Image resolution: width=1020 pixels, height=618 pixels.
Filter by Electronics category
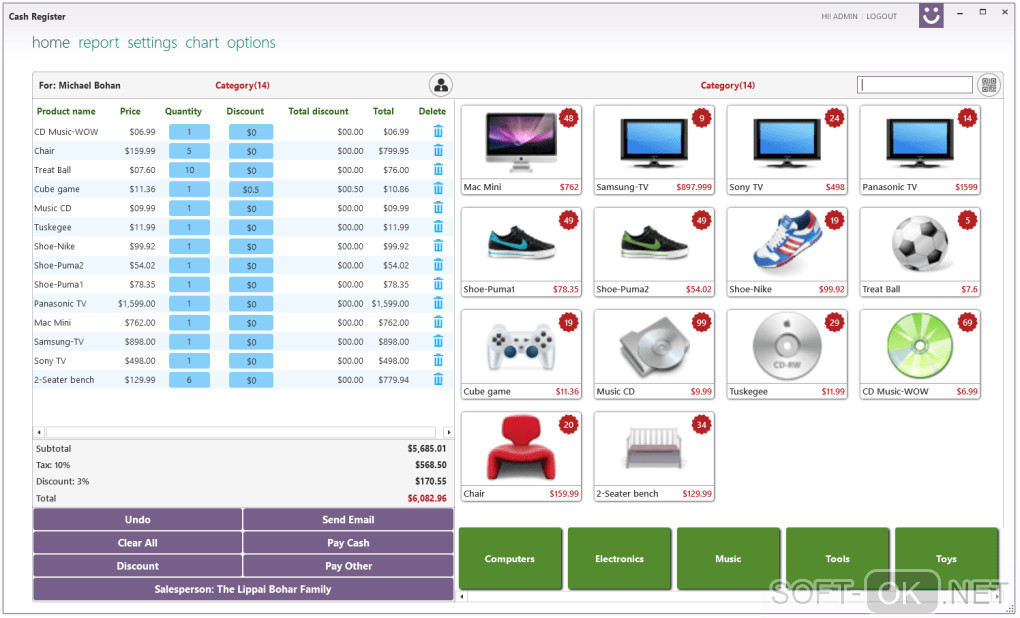tap(619, 559)
